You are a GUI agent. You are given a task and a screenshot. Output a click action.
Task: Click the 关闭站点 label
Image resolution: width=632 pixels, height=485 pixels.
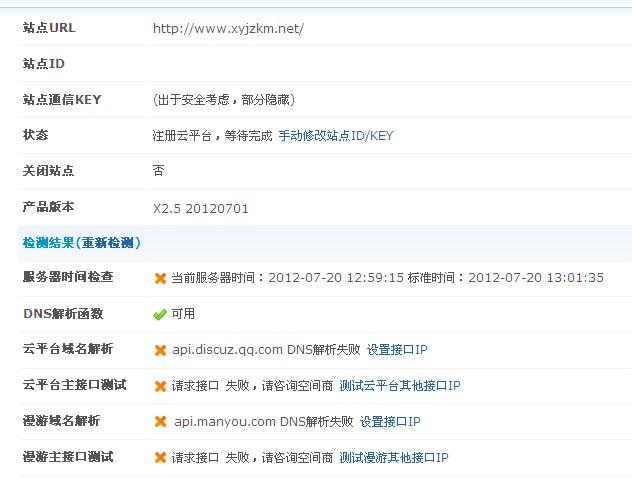tap(48, 171)
